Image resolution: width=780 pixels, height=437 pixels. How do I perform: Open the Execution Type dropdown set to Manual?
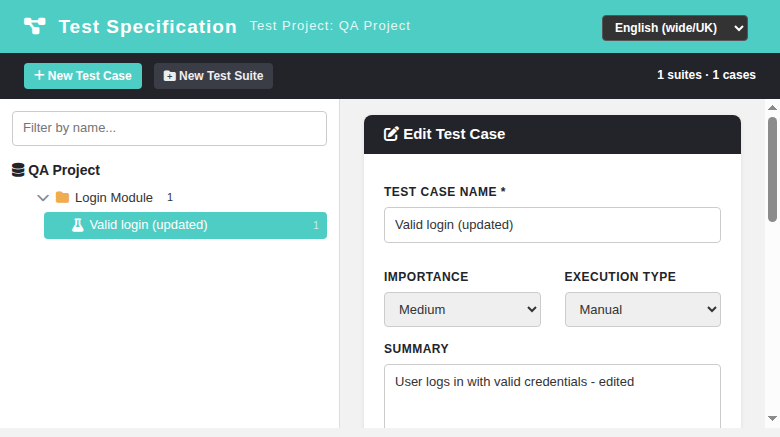pos(643,310)
